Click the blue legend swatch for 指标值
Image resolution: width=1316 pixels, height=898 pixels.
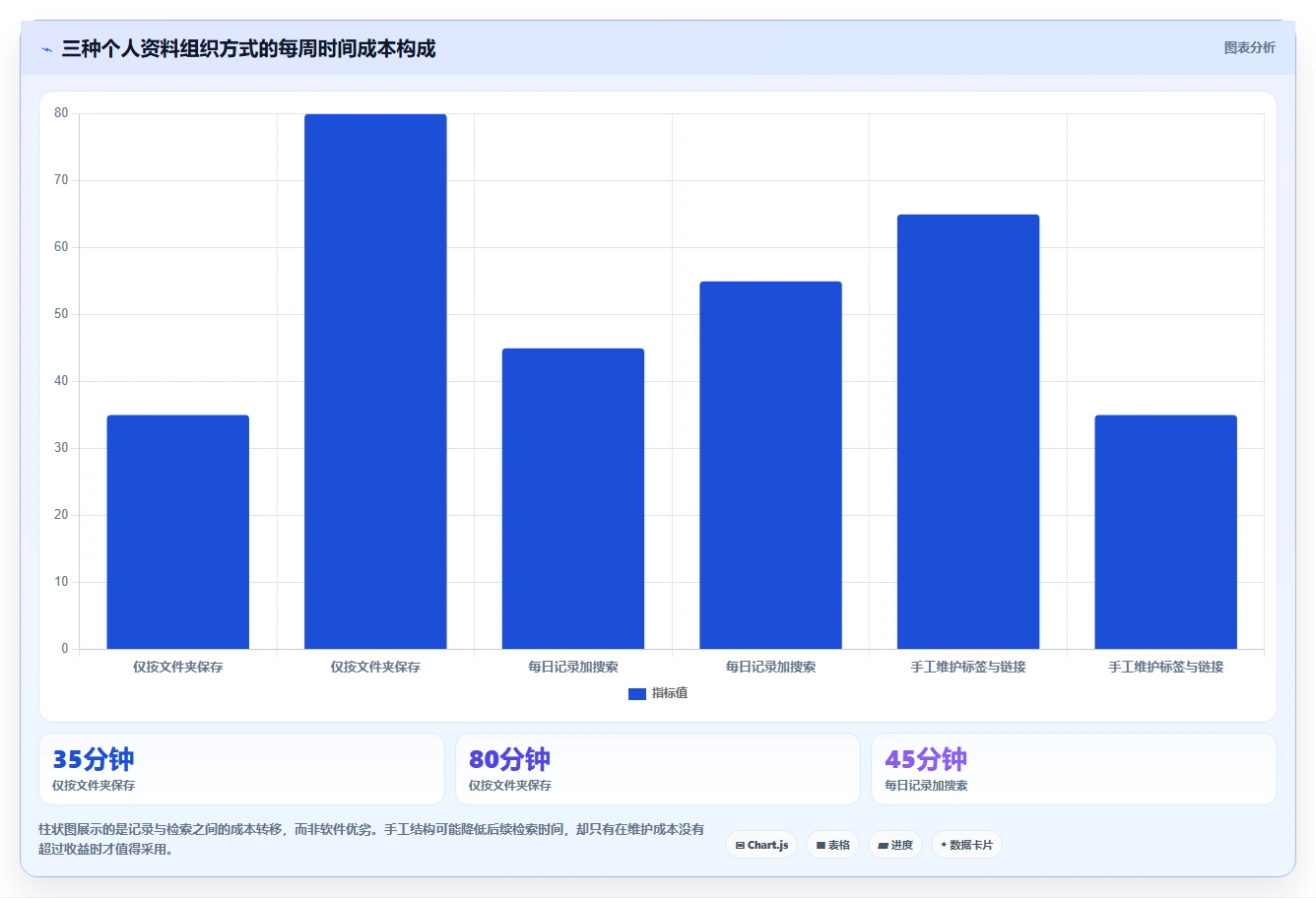coord(637,694)
